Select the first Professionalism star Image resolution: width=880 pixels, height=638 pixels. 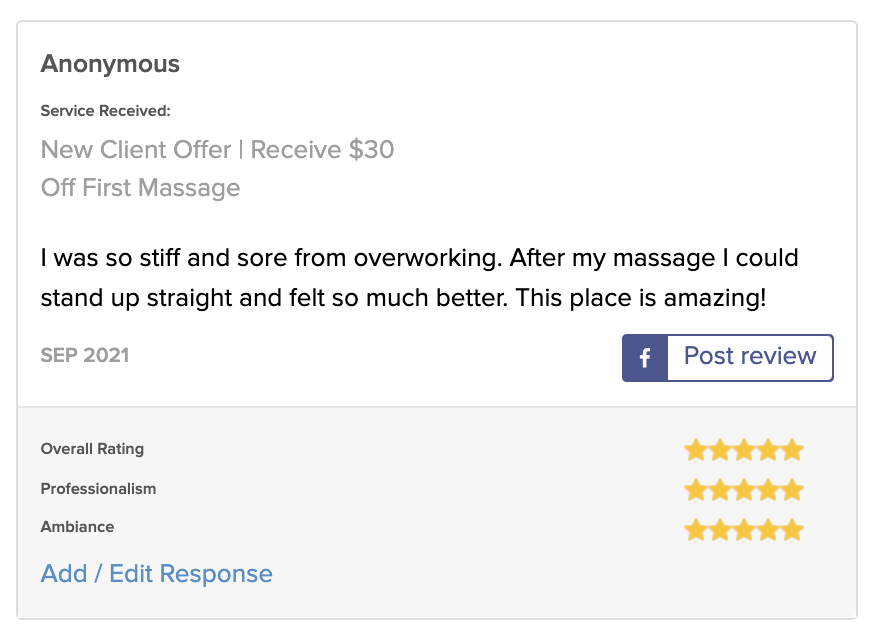696,490
